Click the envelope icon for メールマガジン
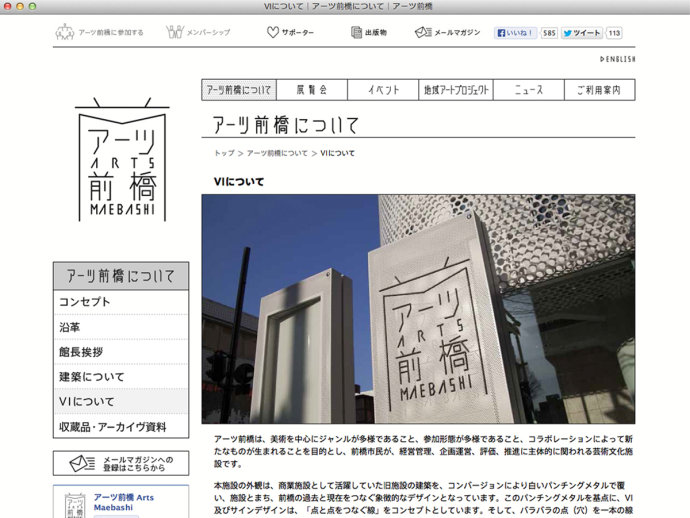Viewport: 690px width, 518px height. [423, 32]
